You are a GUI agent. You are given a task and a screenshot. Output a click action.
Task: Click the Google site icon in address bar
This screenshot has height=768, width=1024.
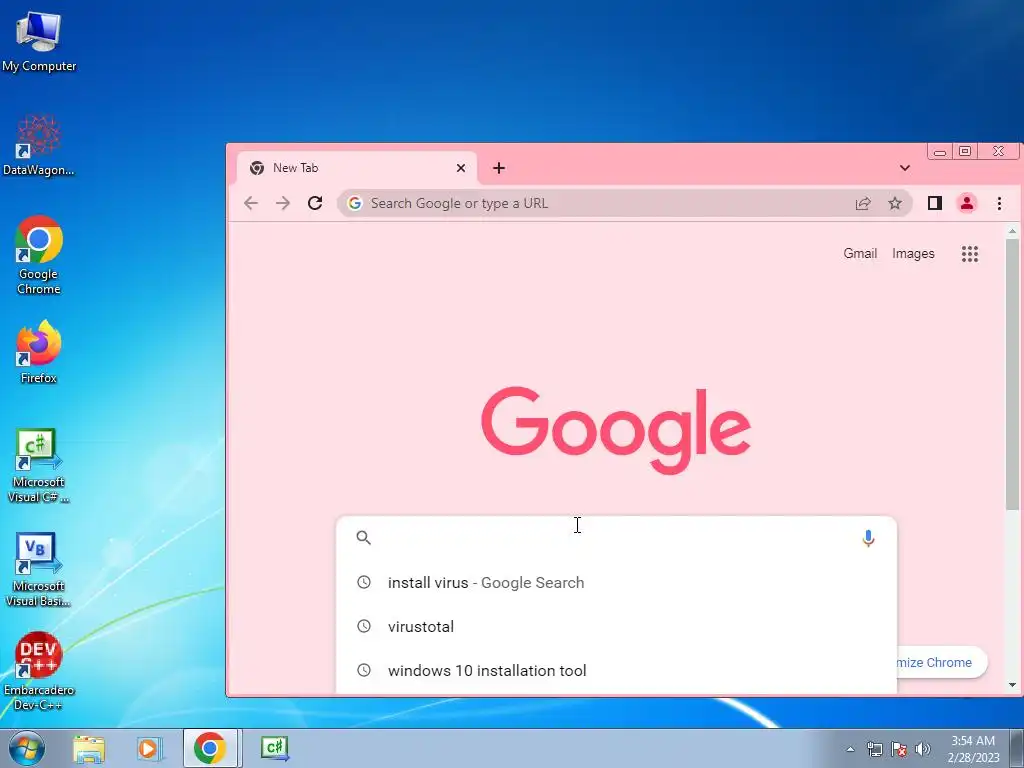click(355, 203)
